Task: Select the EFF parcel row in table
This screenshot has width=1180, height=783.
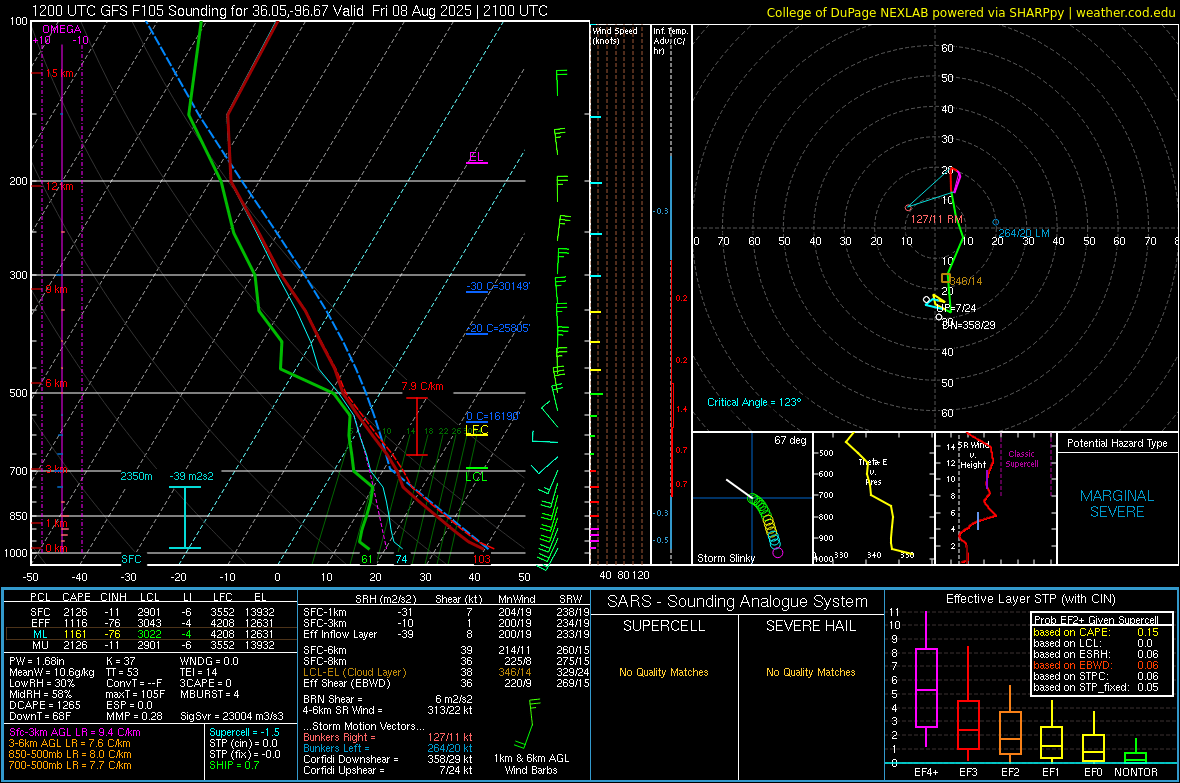Action: 151,623
